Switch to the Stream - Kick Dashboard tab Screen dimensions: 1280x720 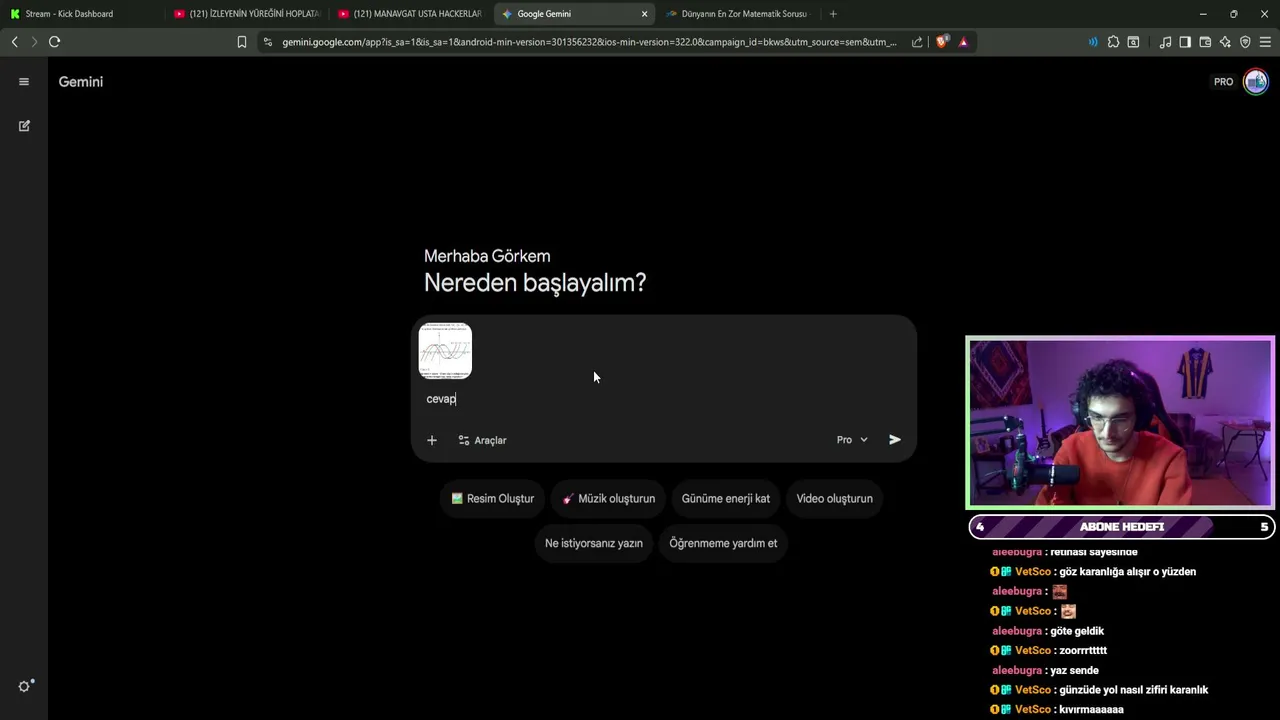pos(80,14)
